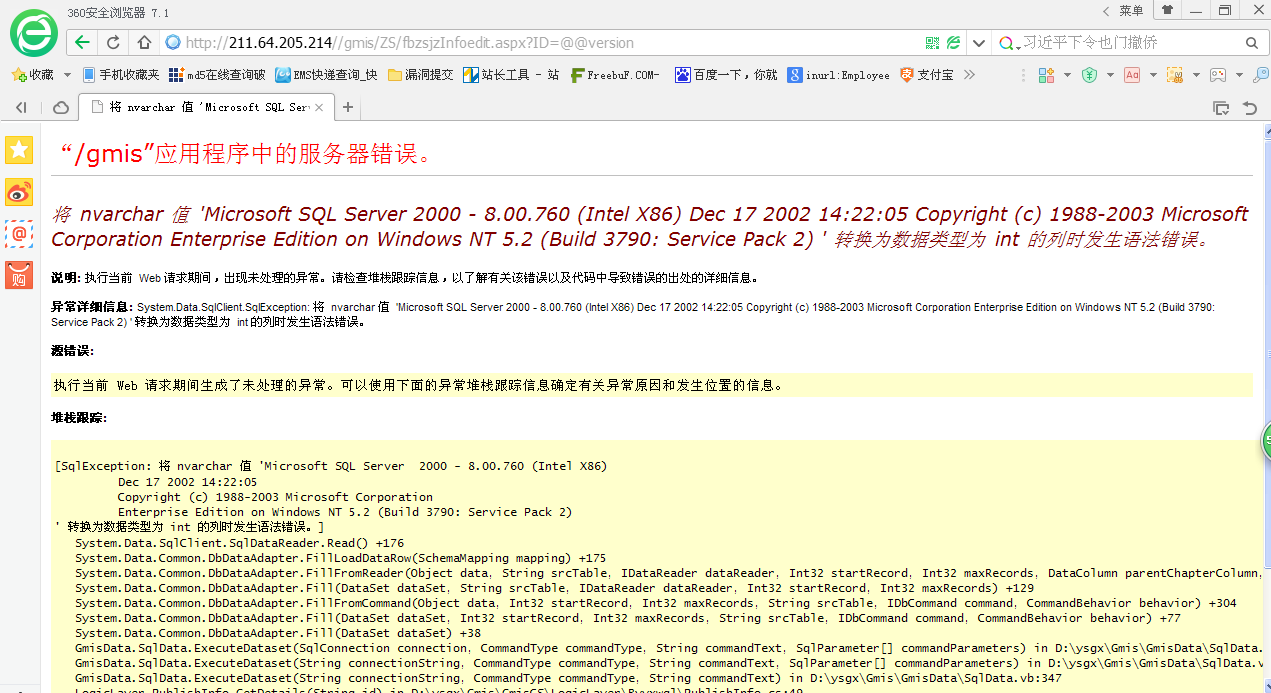Choose a search engine from the colorful icon
This screenshot has width=1271, height=693.
pos(1009,43)
